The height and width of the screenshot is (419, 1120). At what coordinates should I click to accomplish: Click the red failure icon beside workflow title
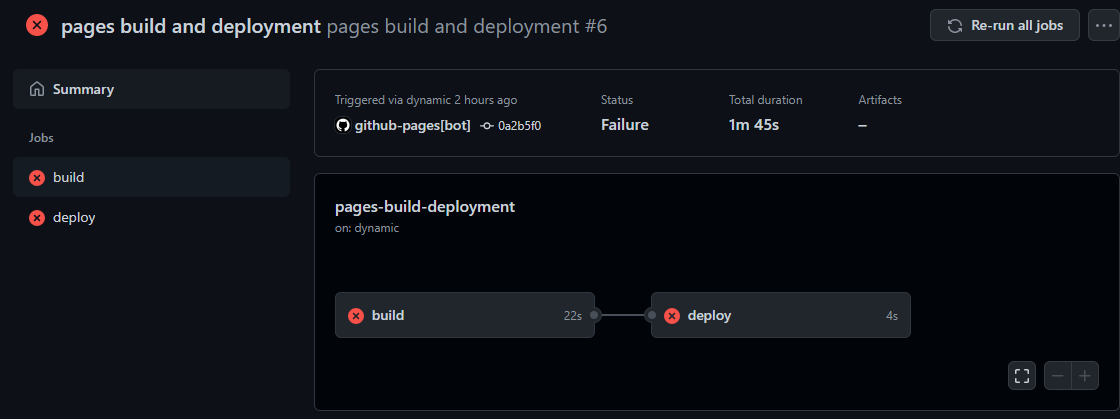[37, 26]
